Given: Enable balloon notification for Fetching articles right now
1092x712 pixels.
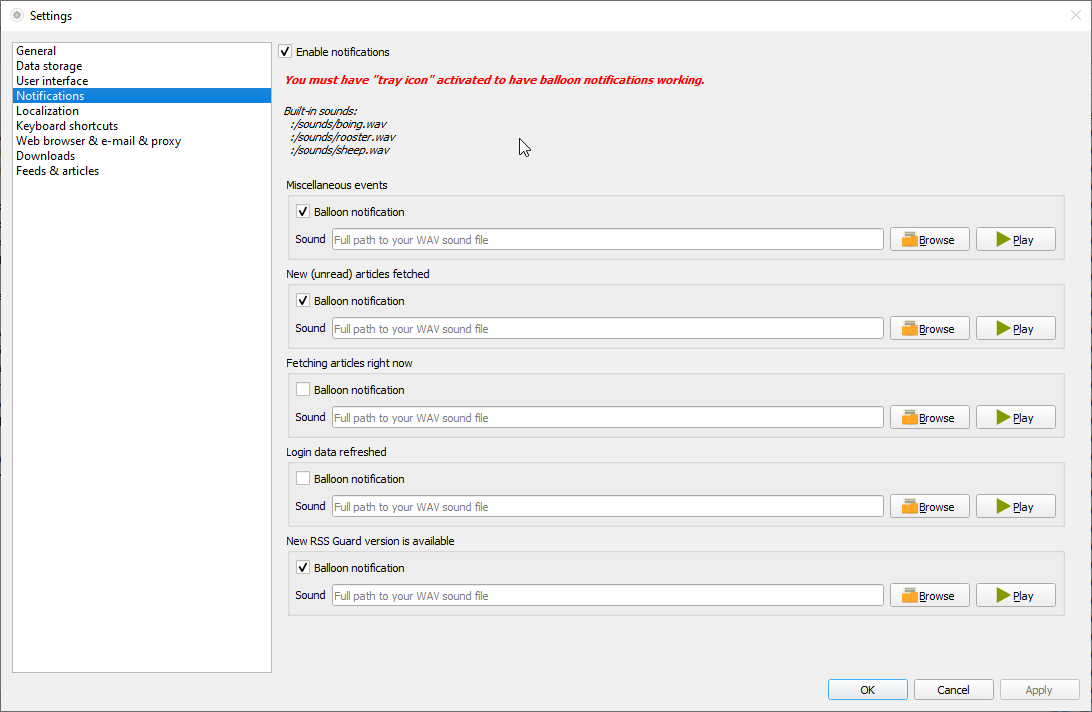Looking at the screenshot, I should (303, 390).
